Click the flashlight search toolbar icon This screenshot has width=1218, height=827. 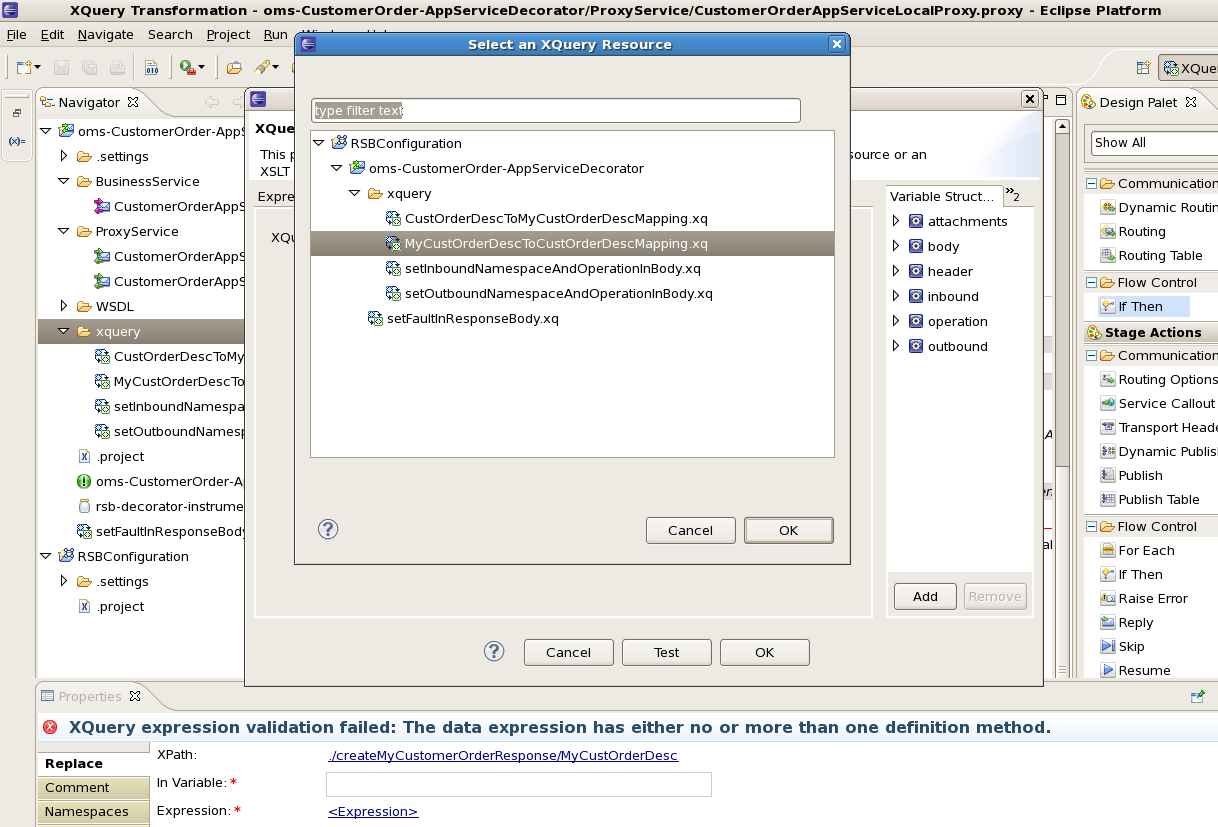coord(261,67)
